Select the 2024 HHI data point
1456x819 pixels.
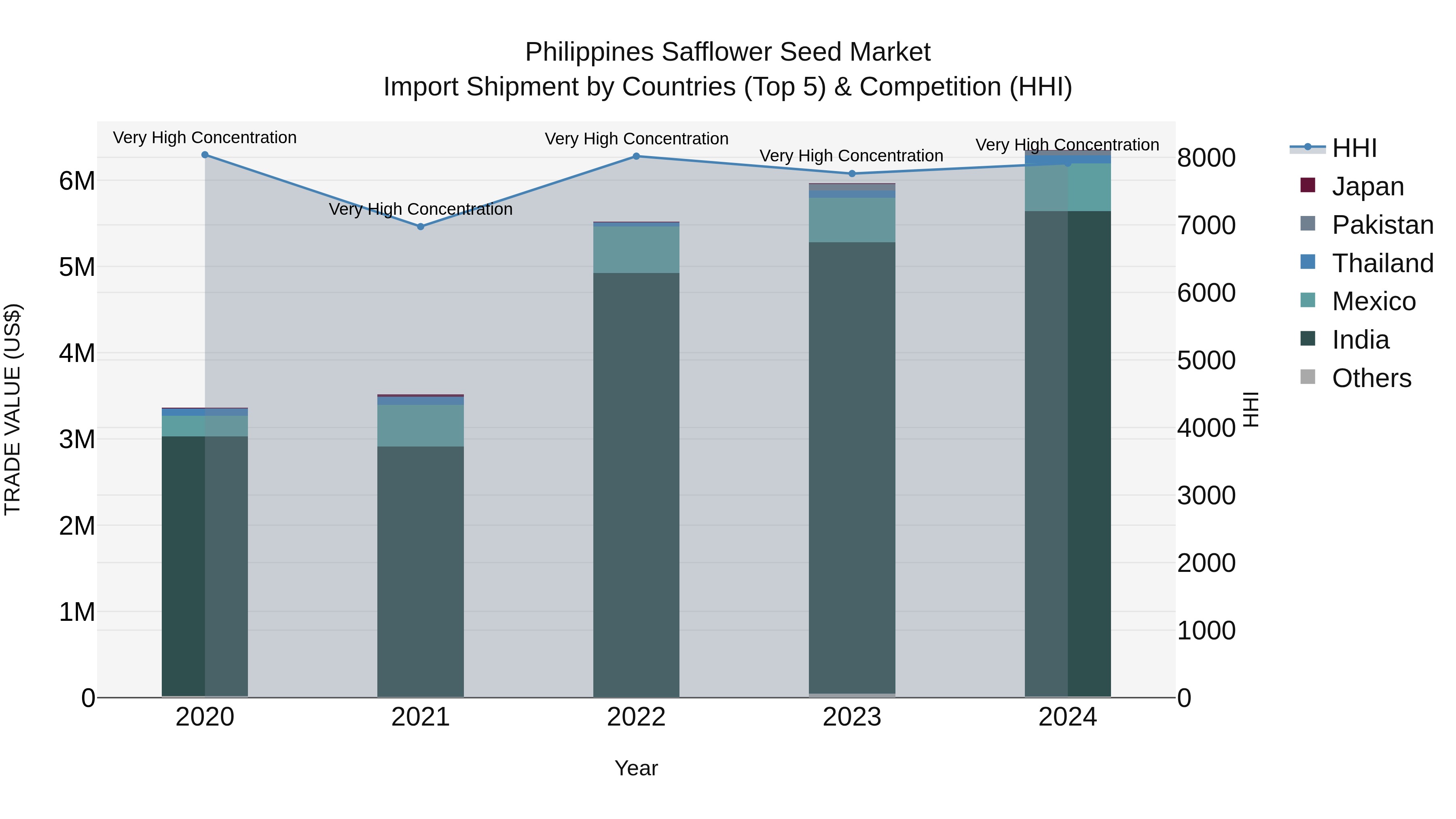point(1068,163)
